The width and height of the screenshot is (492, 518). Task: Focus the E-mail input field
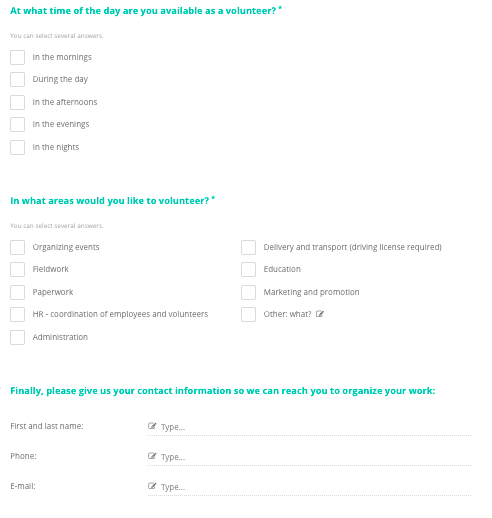(309, 487)
